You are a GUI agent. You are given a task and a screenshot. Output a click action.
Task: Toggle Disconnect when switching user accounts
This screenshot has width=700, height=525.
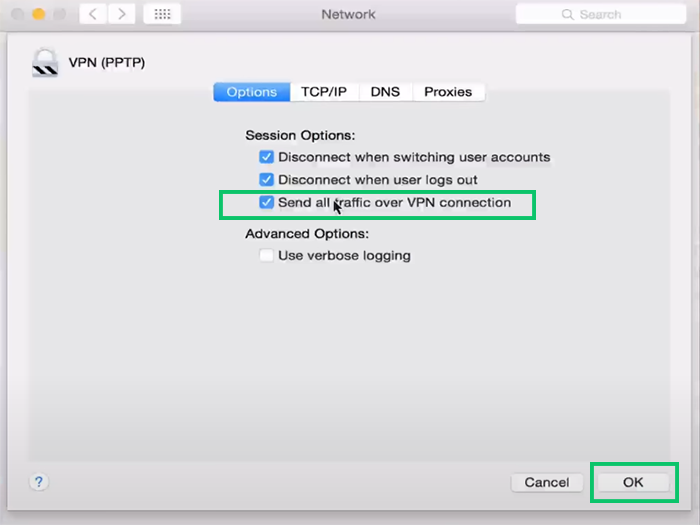[x=267, y=157]
